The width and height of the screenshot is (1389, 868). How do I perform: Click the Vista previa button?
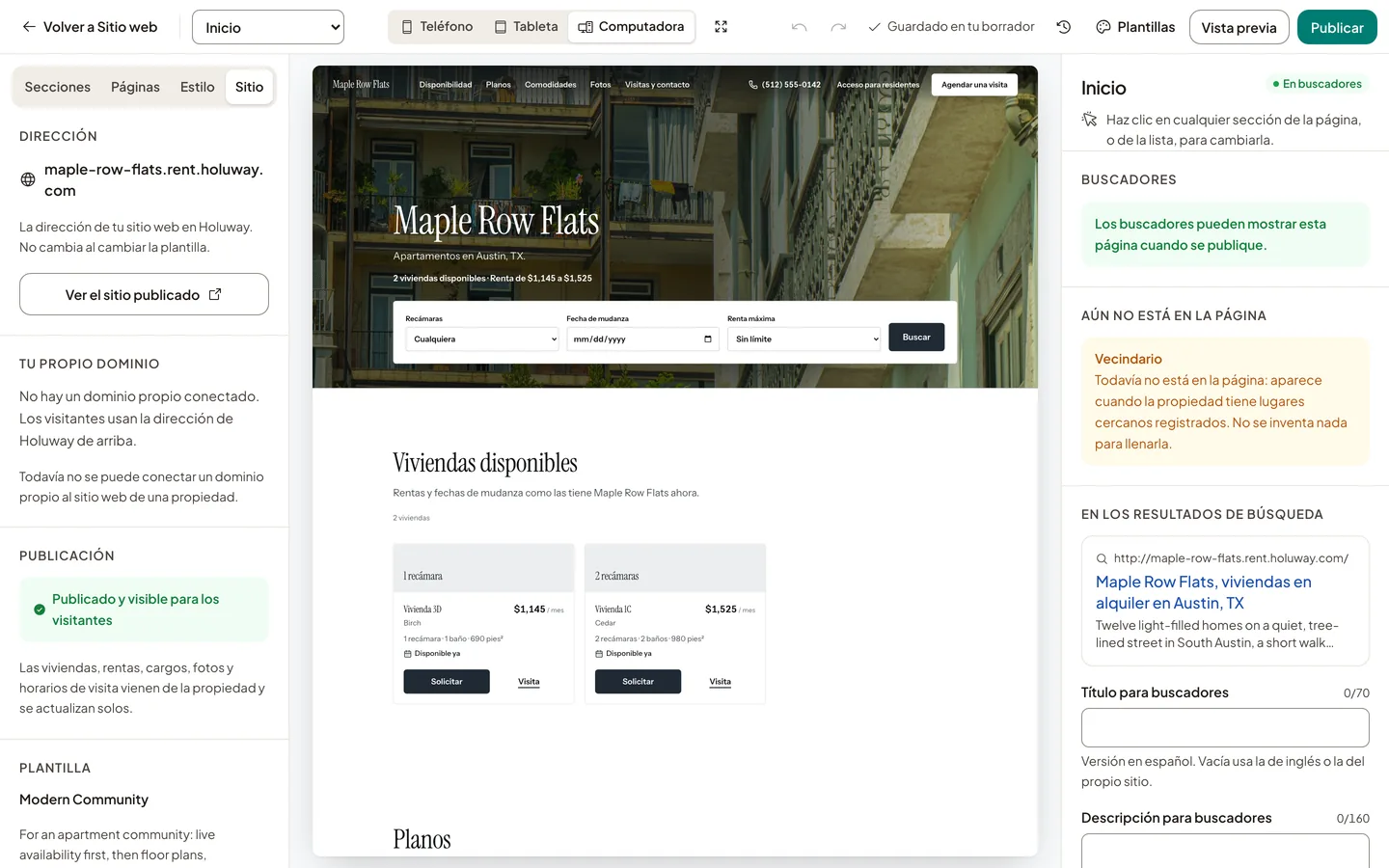1239,27
